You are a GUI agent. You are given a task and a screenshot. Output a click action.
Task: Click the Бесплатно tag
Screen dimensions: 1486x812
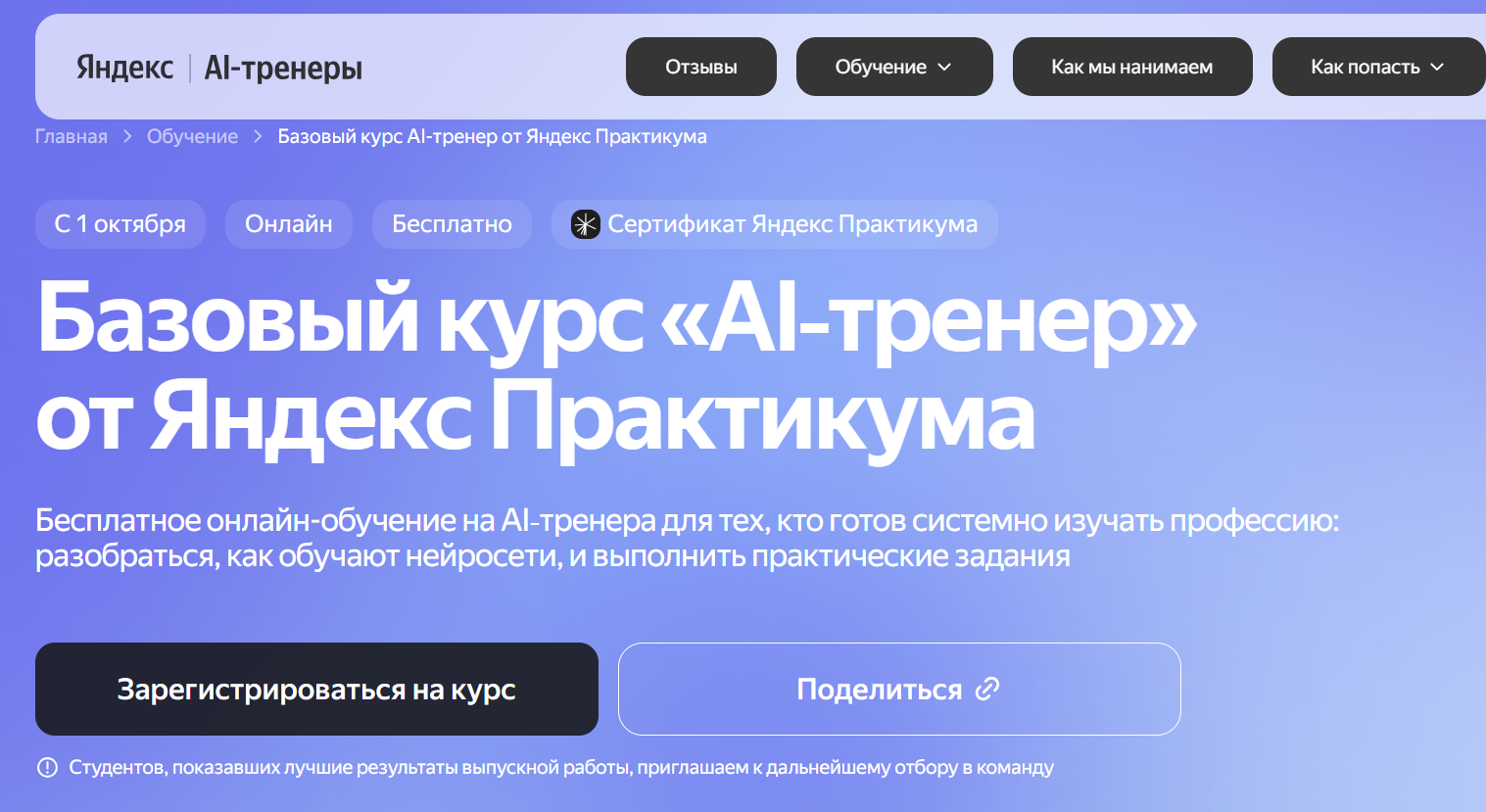452,224
